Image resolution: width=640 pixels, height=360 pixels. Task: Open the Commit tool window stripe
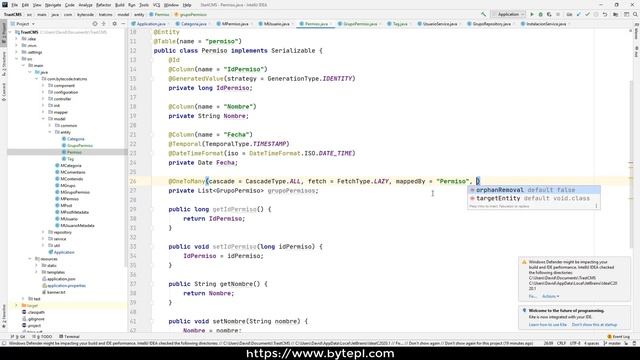coord(4,91)
